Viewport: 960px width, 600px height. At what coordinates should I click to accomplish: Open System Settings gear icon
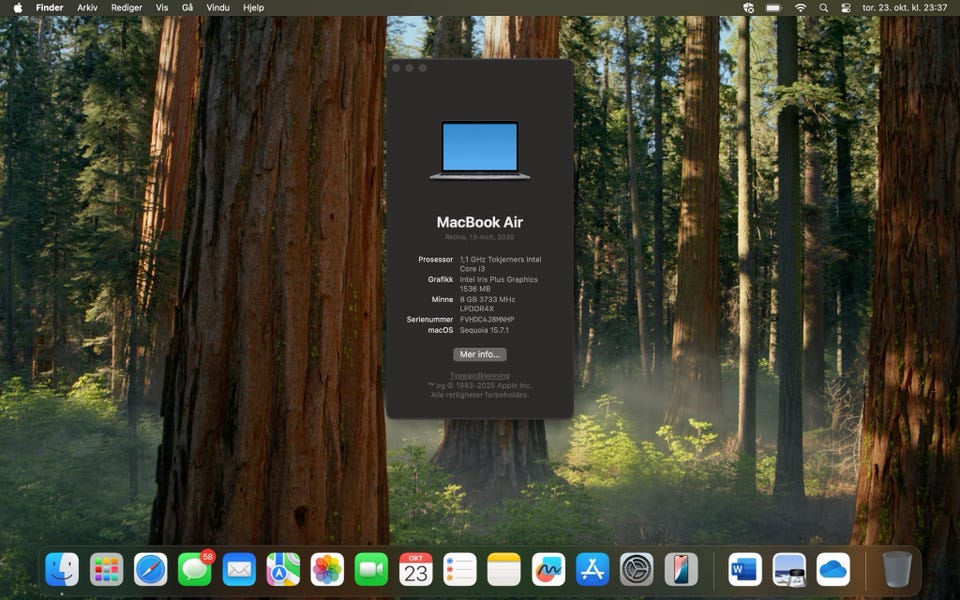637,569
